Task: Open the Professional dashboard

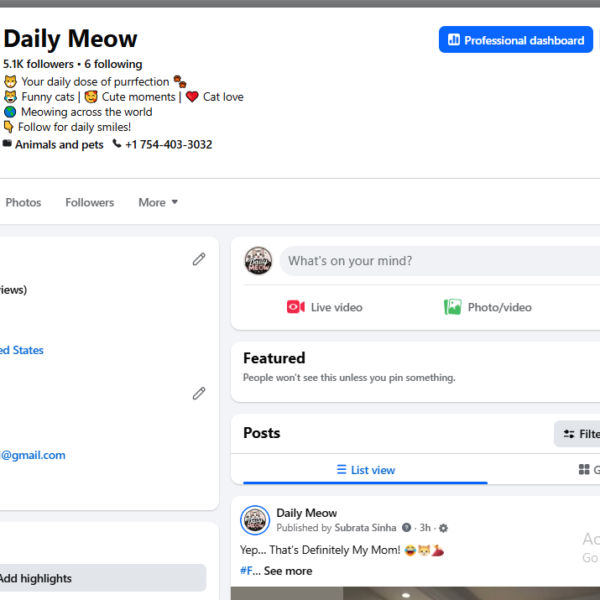Action: (x=515, y=39)
